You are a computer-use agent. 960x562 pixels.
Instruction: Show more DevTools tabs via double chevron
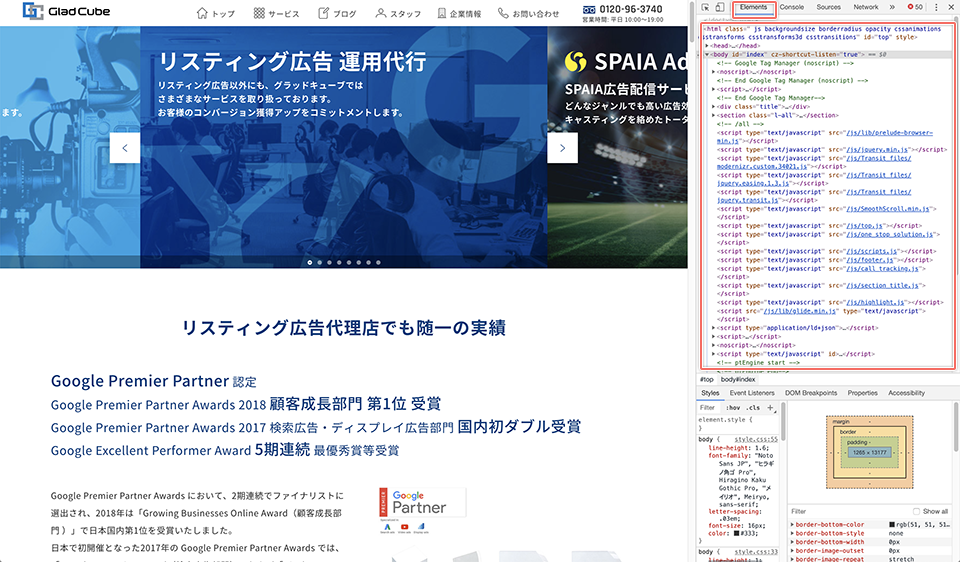pos(892,7)
